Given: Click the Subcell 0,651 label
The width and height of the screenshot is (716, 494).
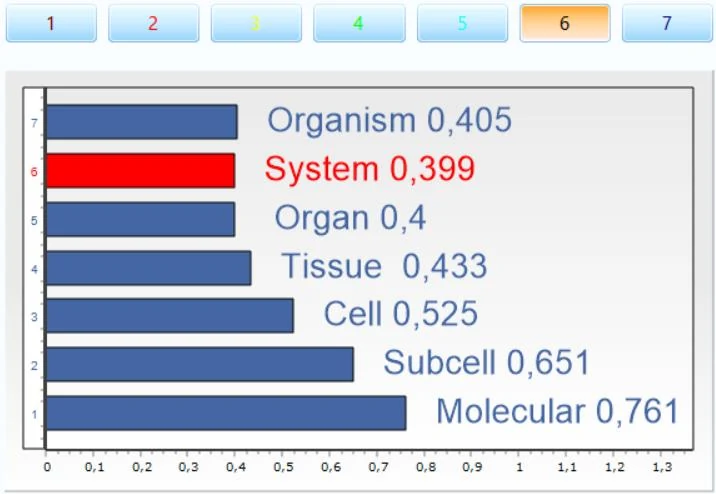Looking at the screenshot, I should tap(487, 363).
